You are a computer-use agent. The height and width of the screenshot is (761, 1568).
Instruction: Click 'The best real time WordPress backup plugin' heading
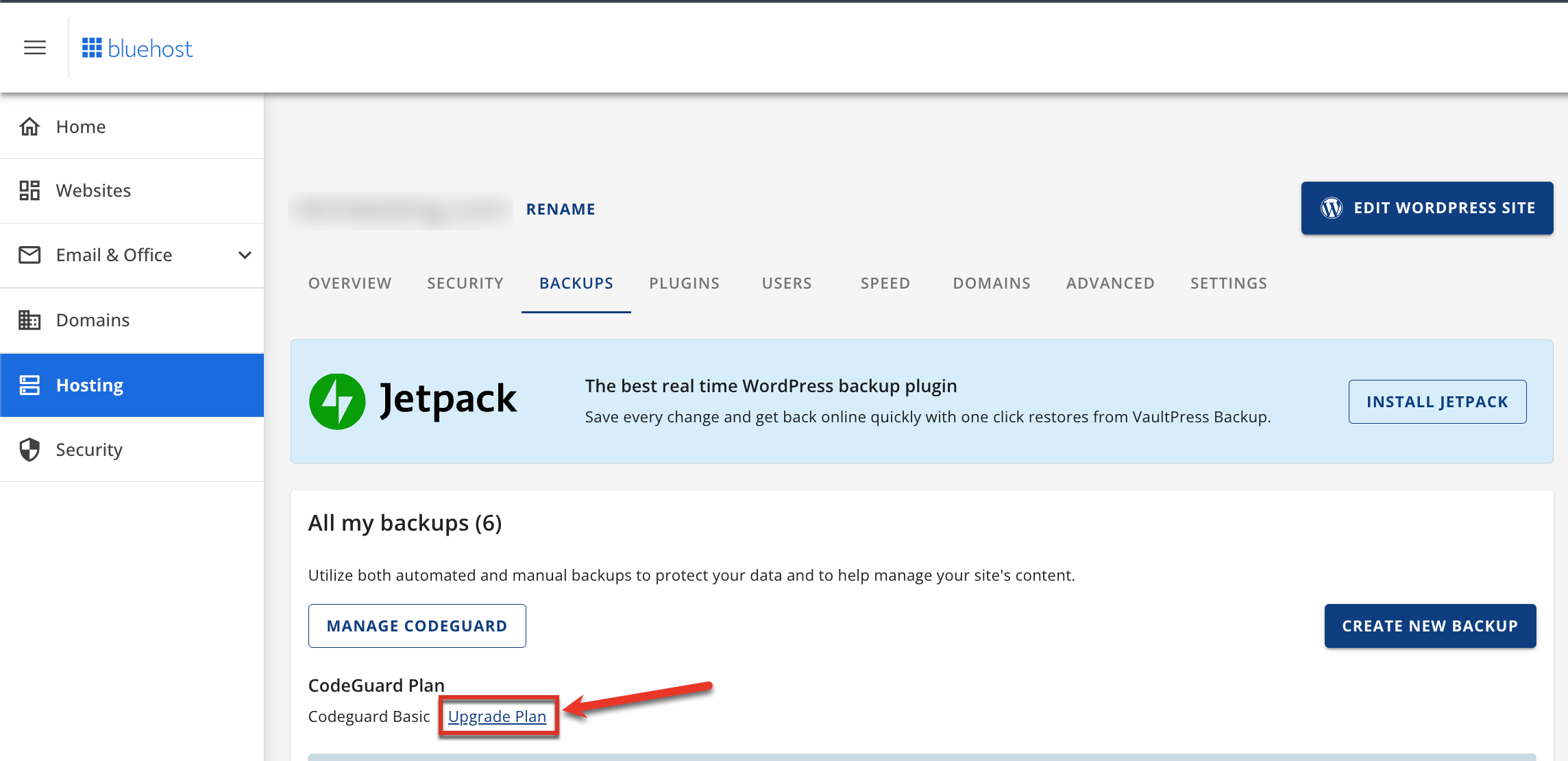tap(771, 386)
